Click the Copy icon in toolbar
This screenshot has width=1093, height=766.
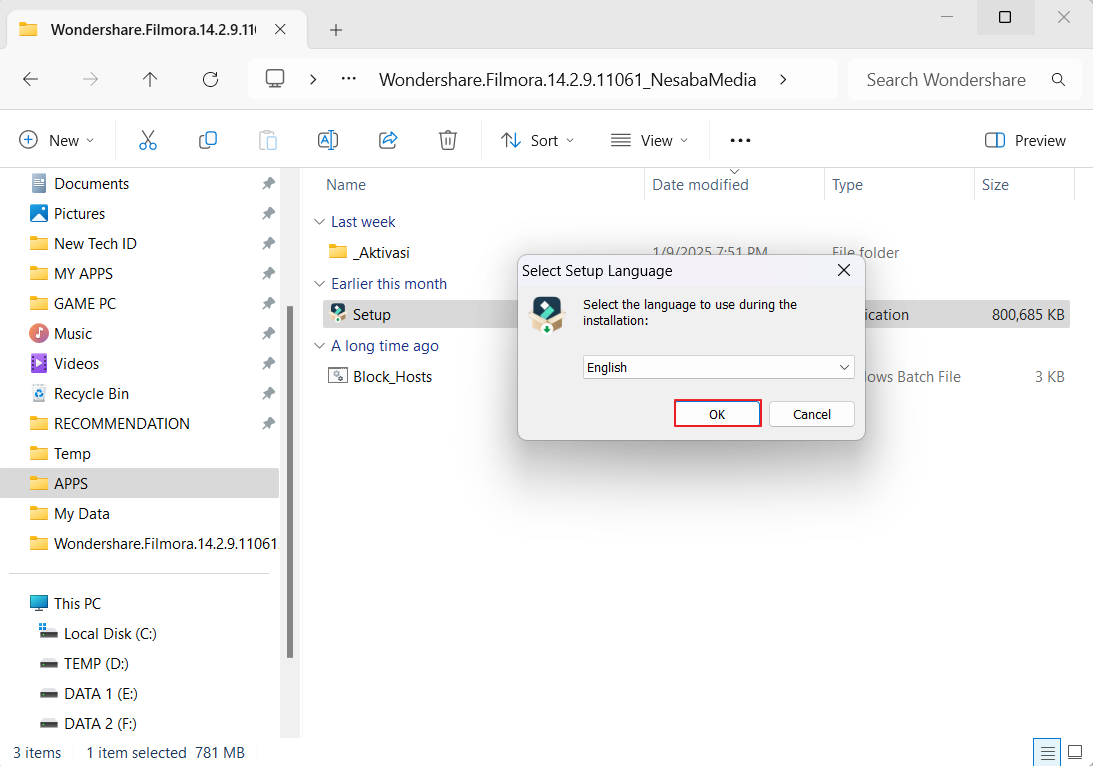208,141
